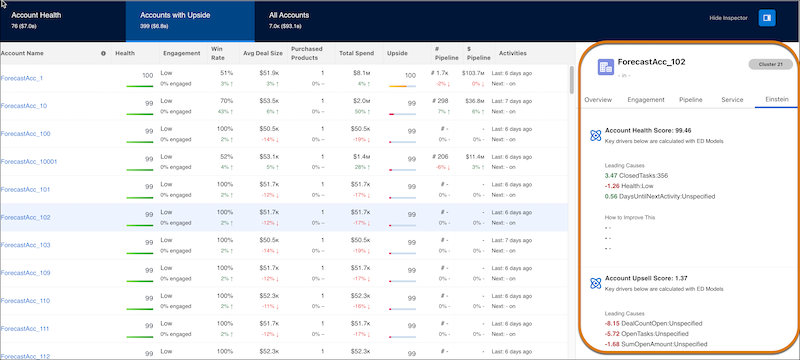Screen dimensions: 800x360
Task: Click the Hide Inspector panel icon button
Action: click(767, 18)
